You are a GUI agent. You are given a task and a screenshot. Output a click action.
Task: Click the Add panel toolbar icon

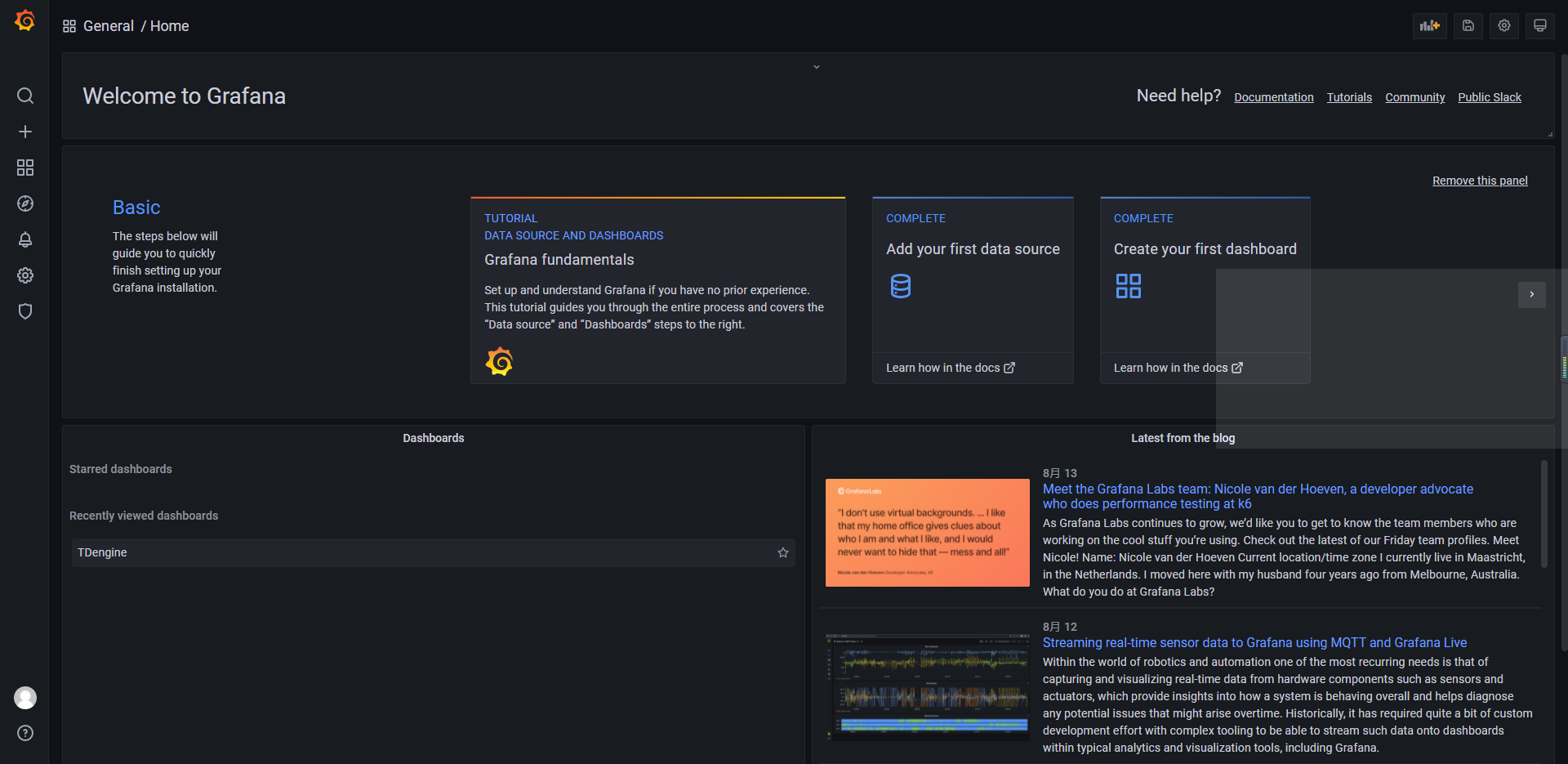pyautogui.click(x=1430, y=25)
